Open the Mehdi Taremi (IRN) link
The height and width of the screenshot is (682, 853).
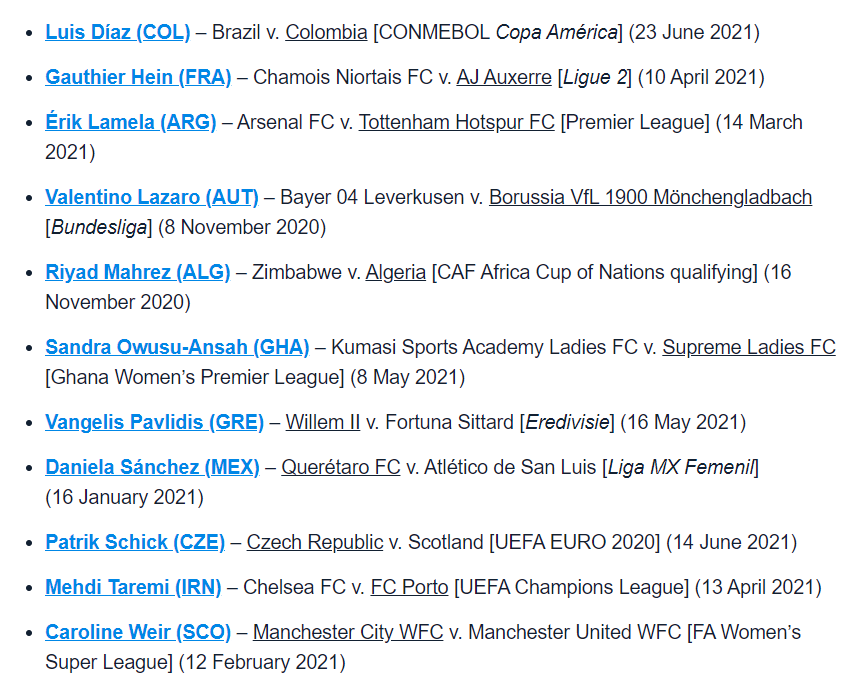133,587
